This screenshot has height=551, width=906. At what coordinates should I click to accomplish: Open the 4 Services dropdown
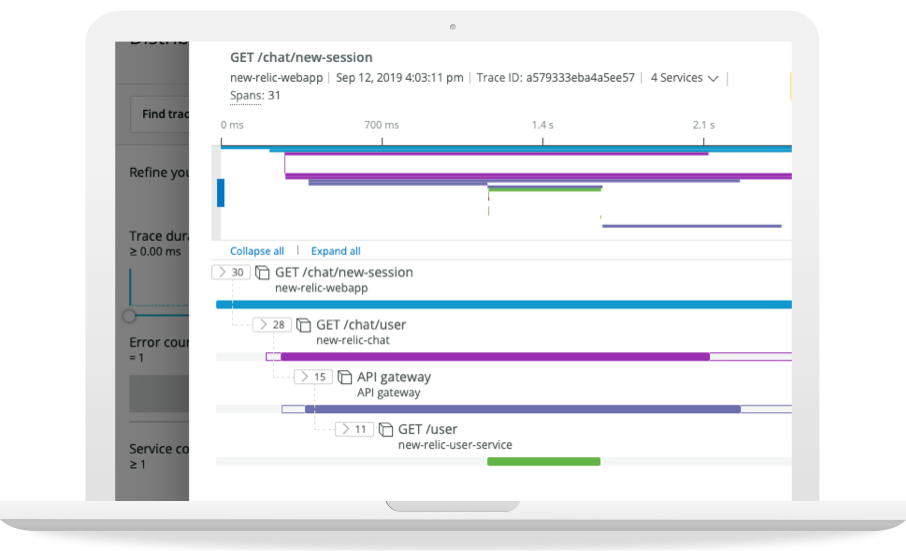(684, 78)
